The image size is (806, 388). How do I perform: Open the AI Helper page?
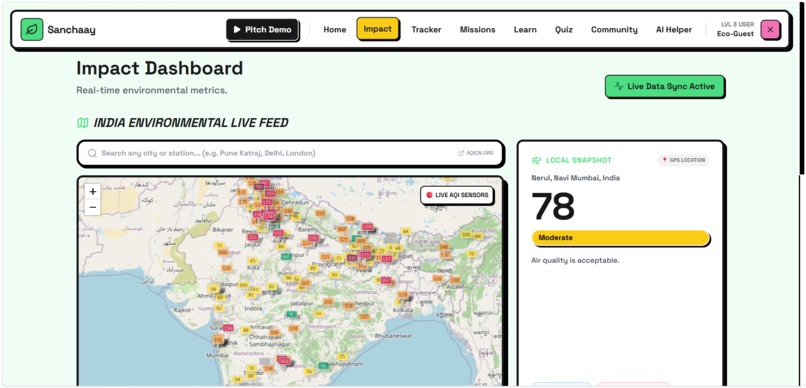point(674,29)
